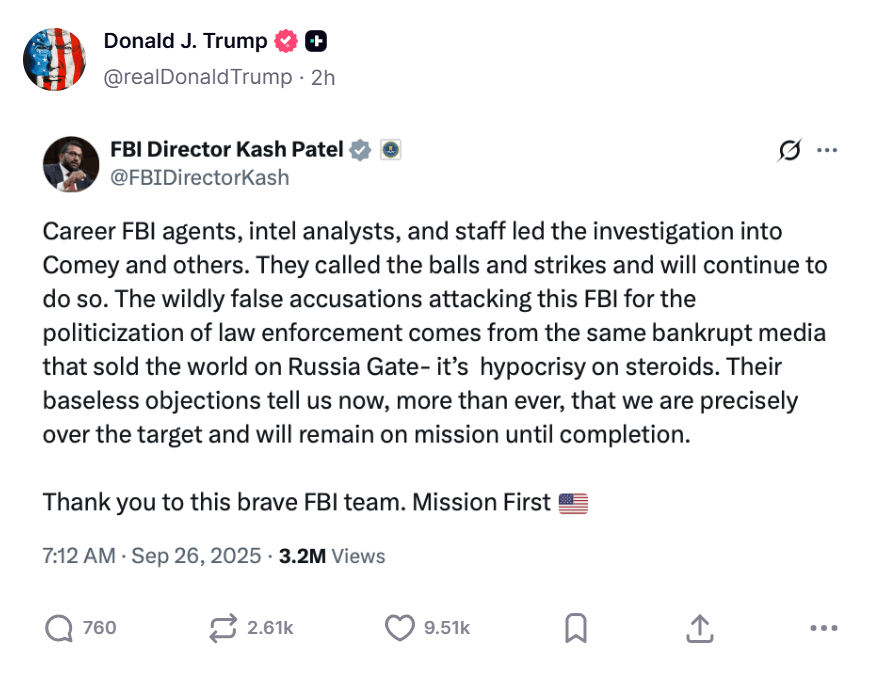The height and width of the screenshot is (675, 884).
Task: Click the black plus badge next to Trump's name
Action: click(316, 41)
